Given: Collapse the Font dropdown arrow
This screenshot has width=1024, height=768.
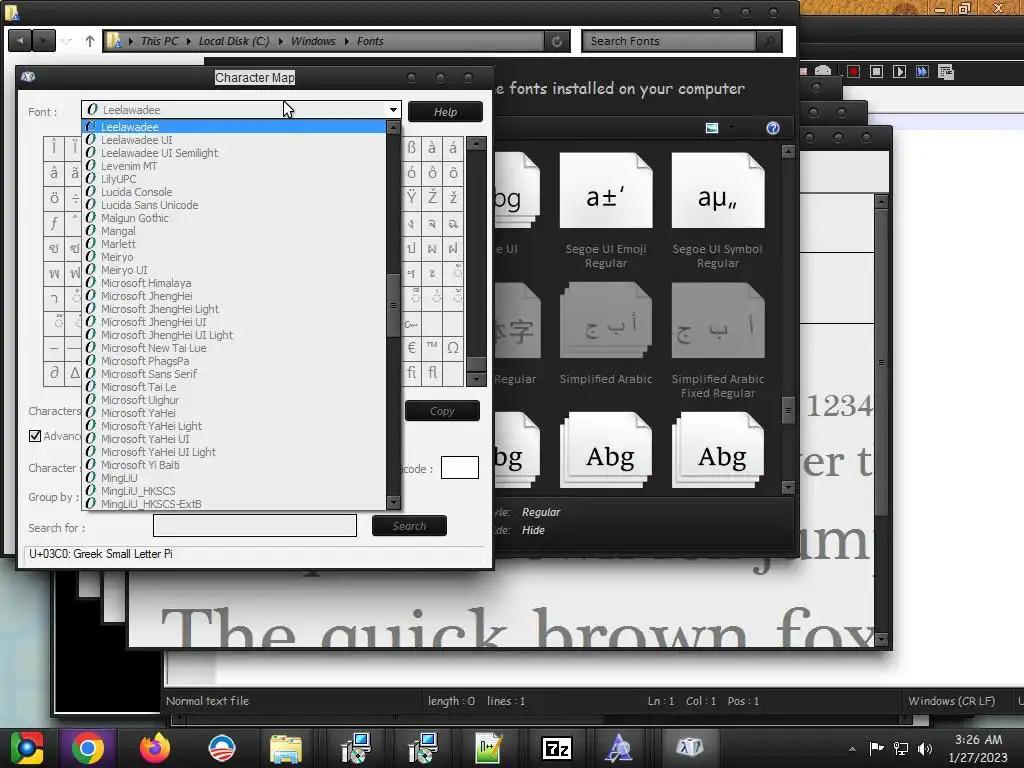Looking at the screenshot, I should tap(393, 110).
